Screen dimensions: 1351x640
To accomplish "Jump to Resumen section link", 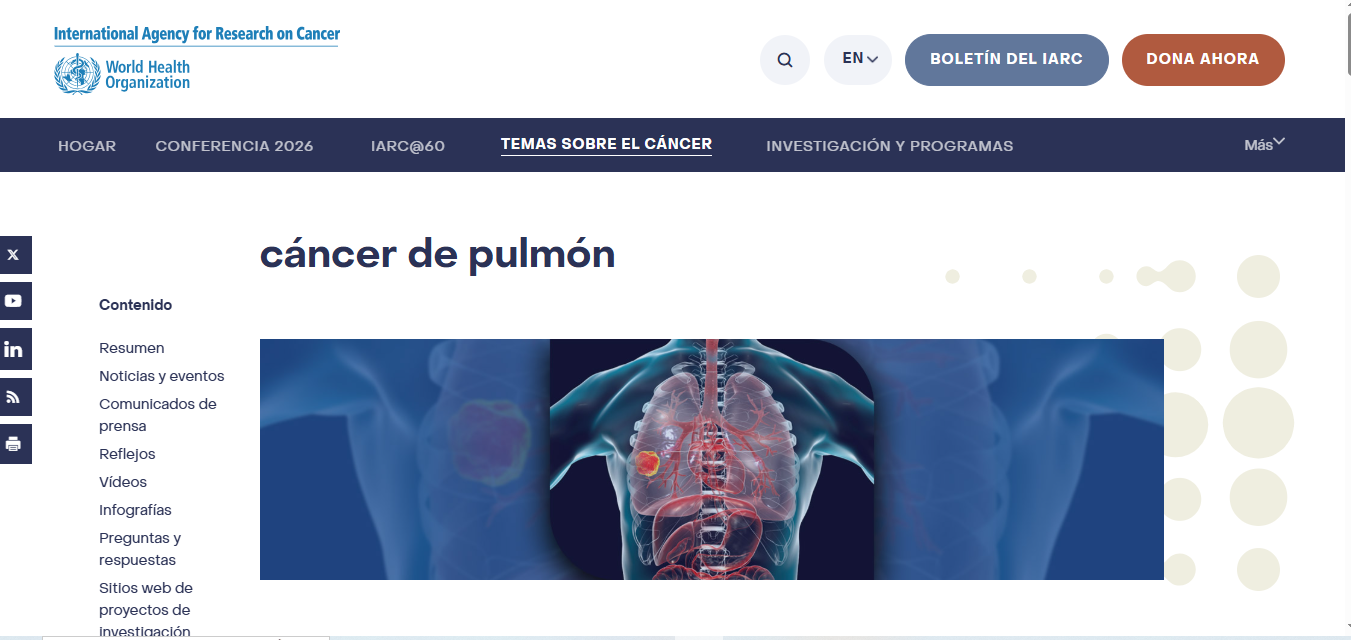I will pos(132,348).
